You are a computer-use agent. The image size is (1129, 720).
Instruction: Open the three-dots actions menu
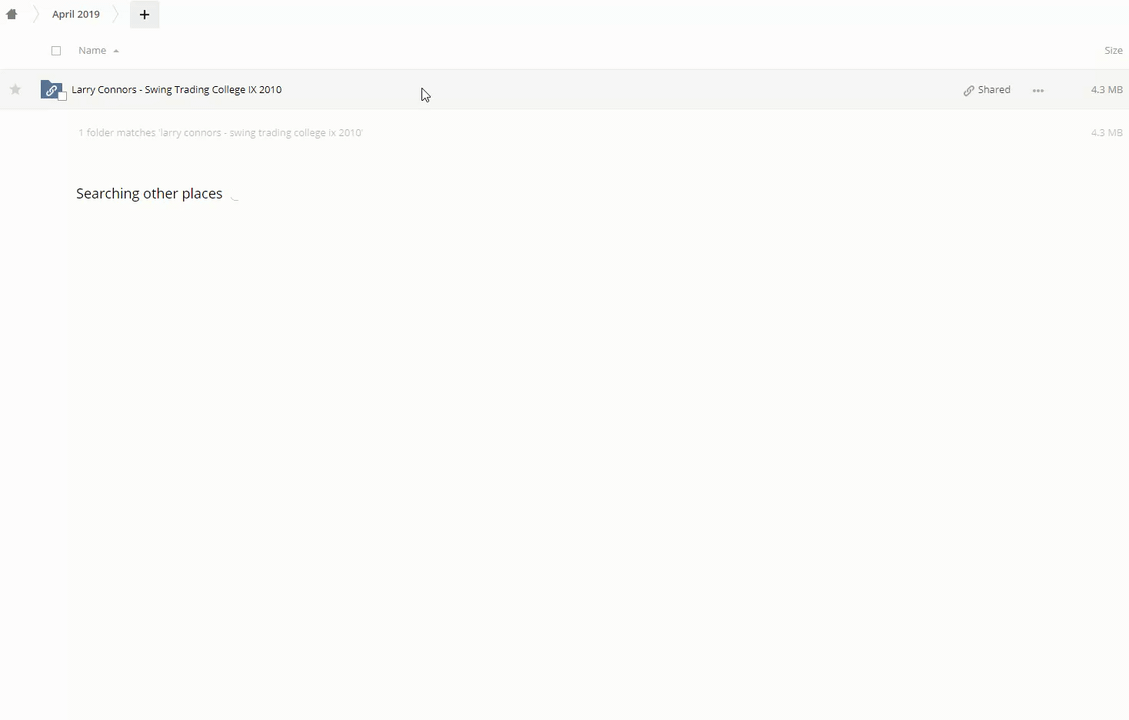pyautogui.click(x=1038, y=90)
